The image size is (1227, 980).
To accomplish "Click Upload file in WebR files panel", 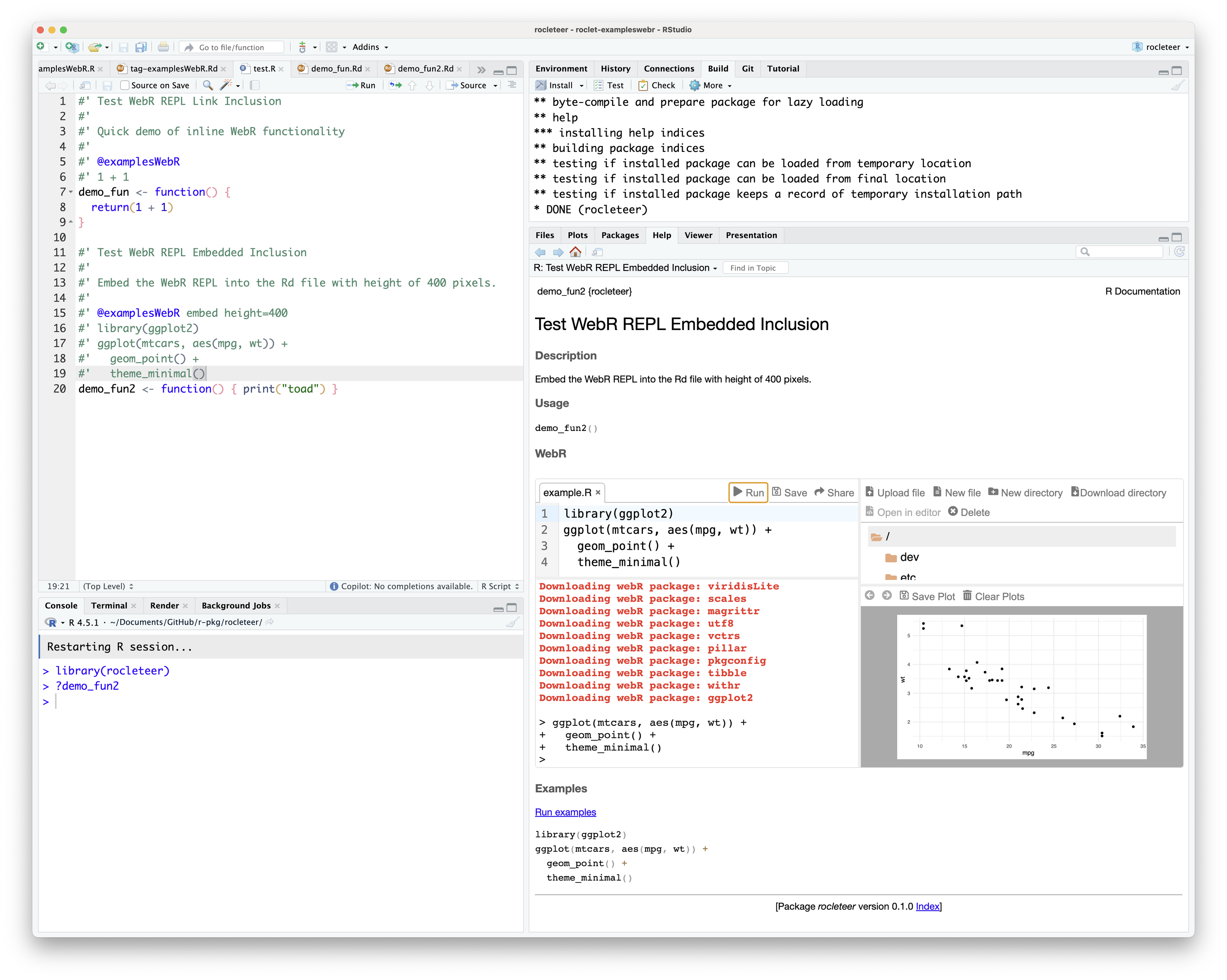I will [895, 492].
